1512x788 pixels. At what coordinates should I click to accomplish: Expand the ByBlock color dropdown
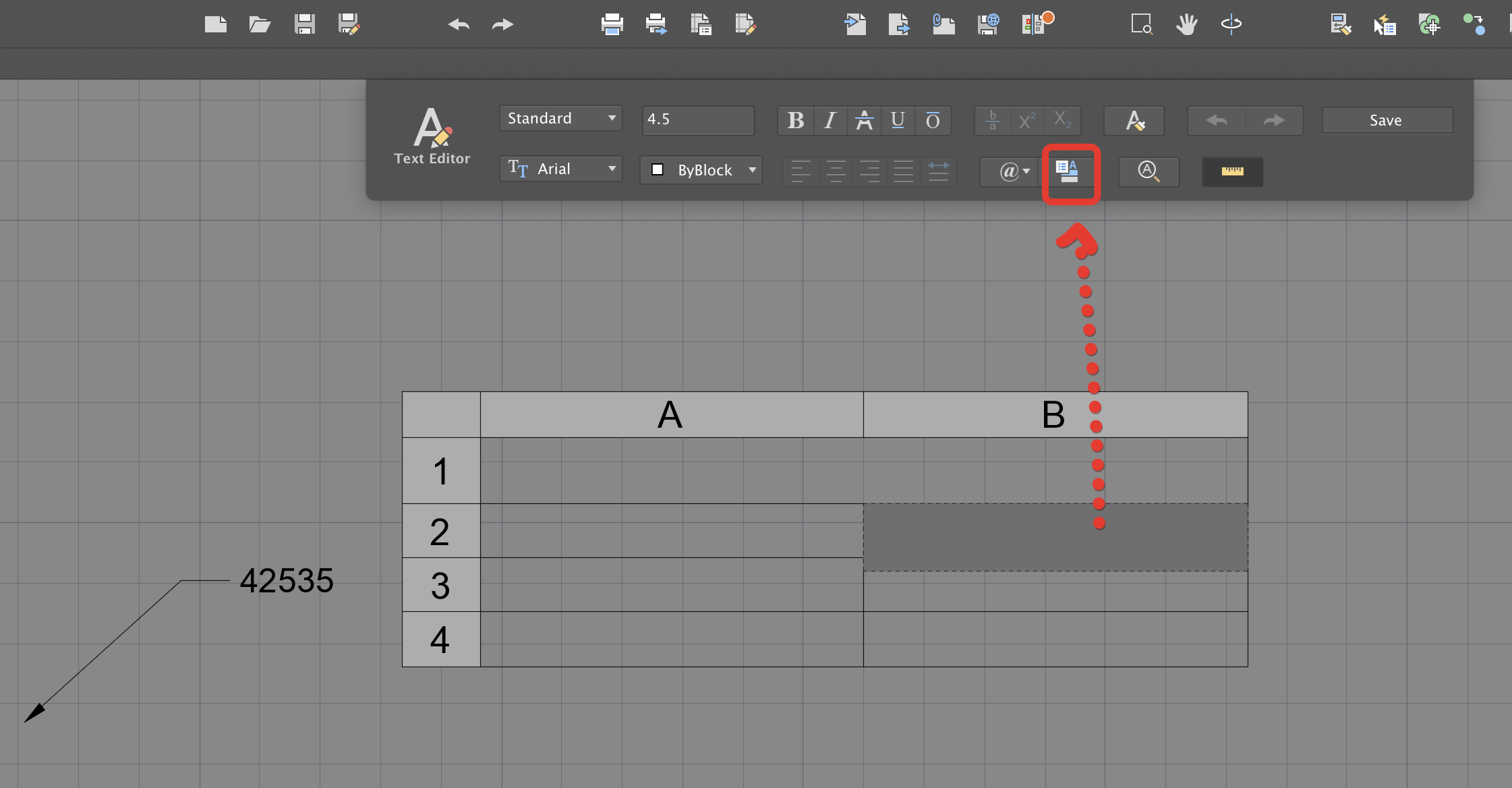pyautogui.click(x=700, y=170)
